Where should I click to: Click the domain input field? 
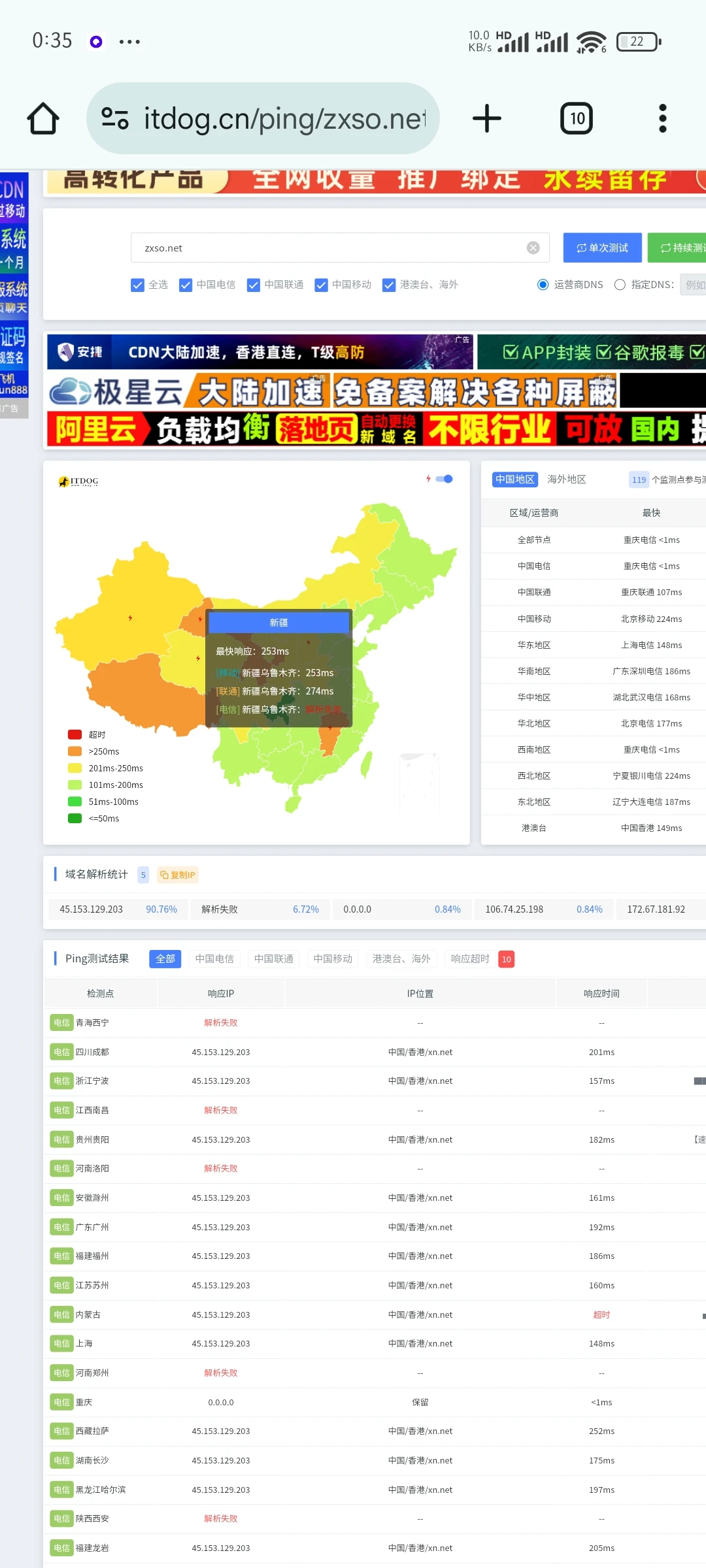[327, 248]
